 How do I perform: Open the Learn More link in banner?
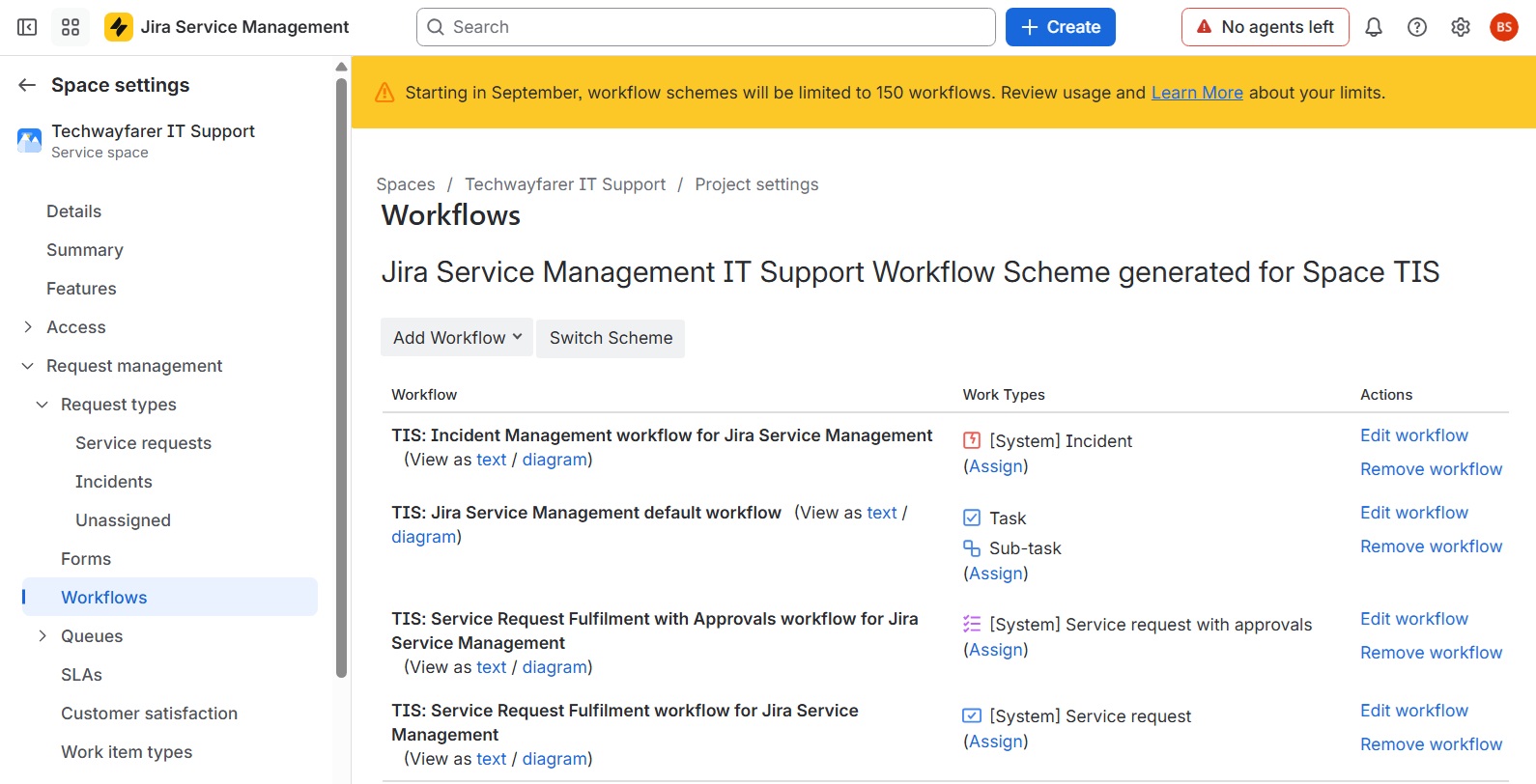pos(1197,93)
